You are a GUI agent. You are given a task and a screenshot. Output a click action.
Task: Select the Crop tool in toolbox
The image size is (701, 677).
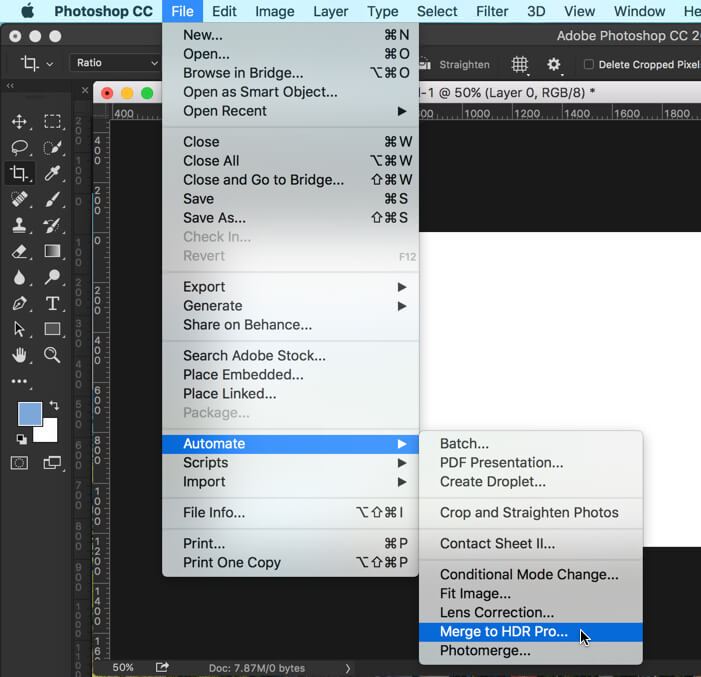pos(19,173)
